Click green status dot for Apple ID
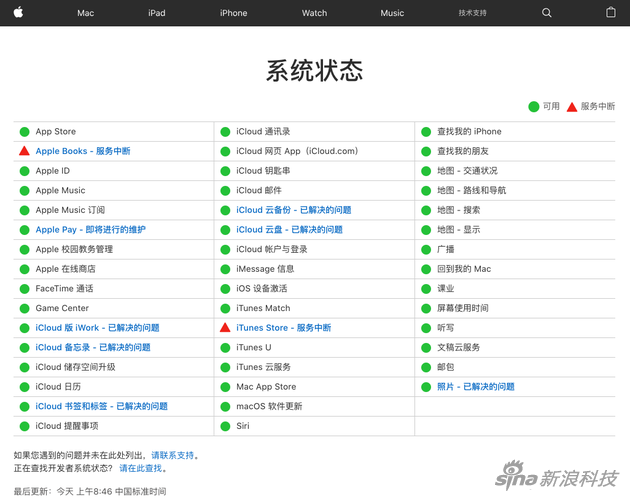The image size is (630, 500). click(x=25, y=171)
